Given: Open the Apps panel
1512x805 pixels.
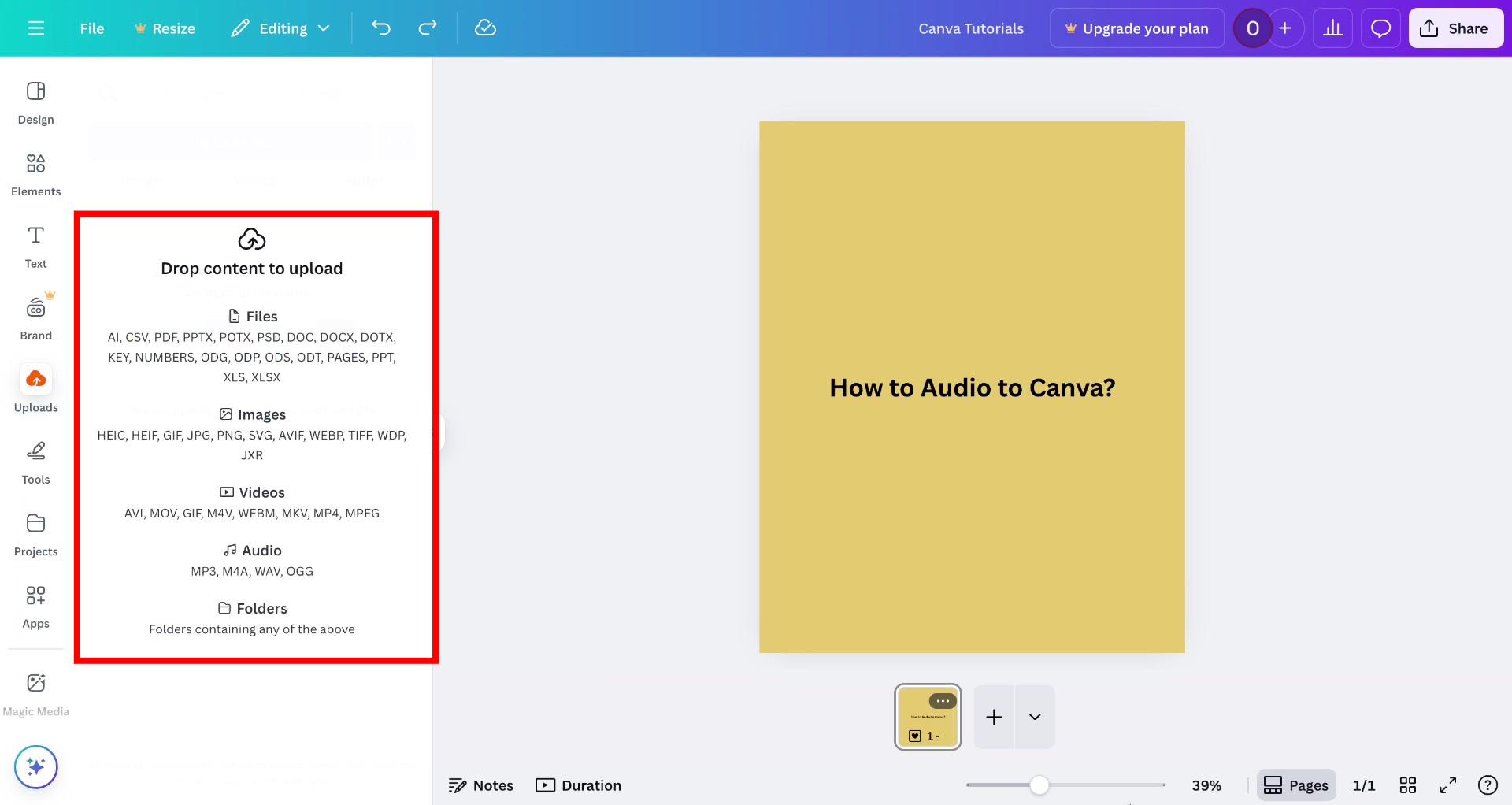Looking at the screenshot, I should (x=35, y=605).
